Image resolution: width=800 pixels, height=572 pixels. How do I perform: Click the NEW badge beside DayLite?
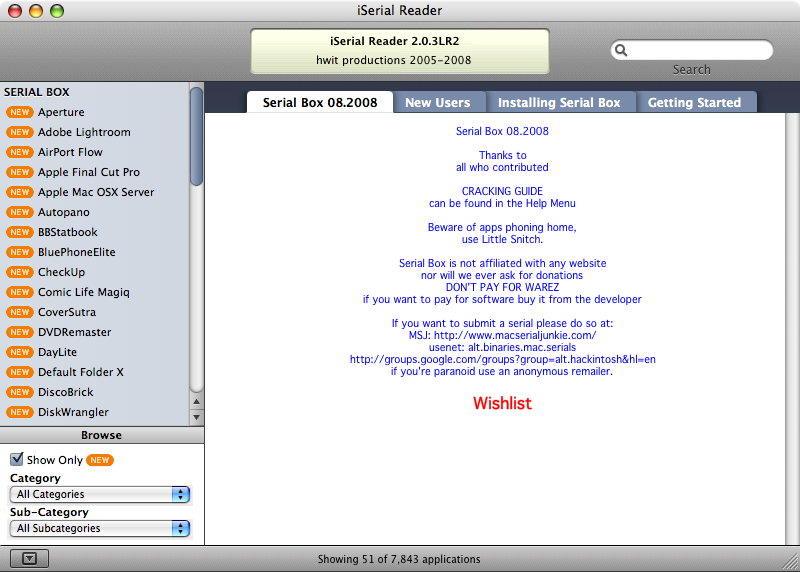click(x=19, y=352)
